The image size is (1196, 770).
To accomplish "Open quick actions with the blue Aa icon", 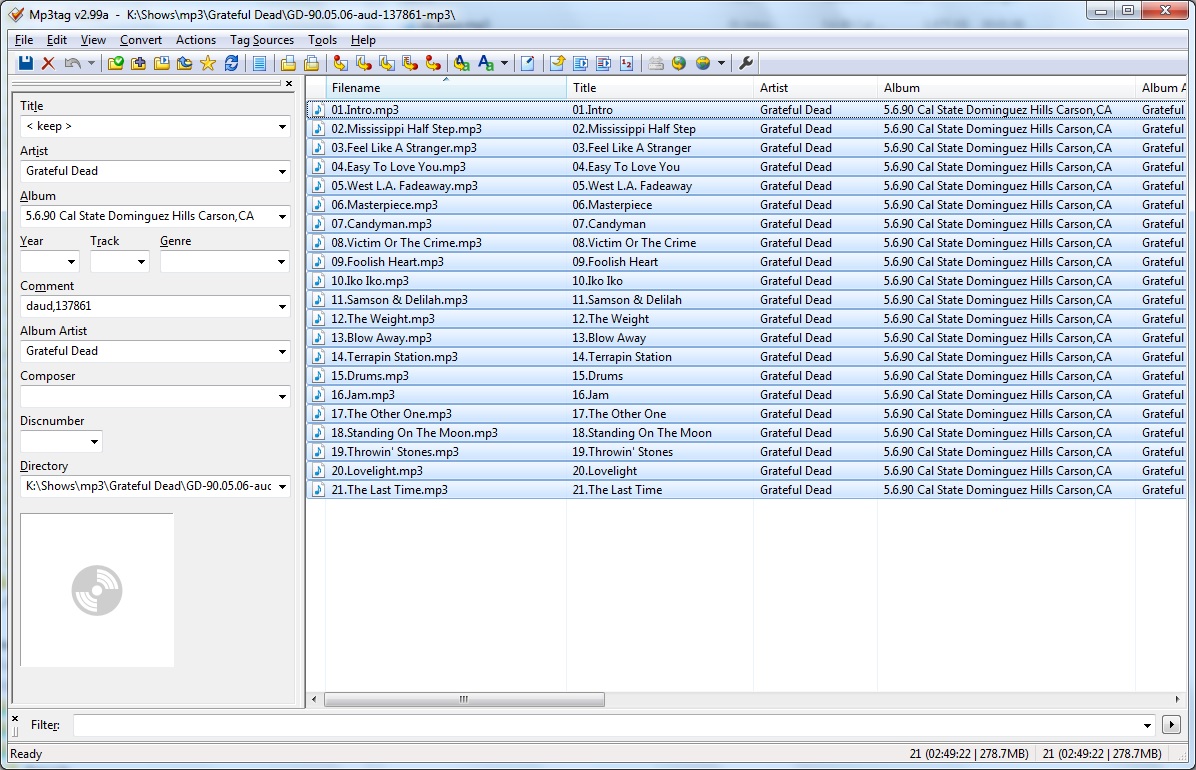I will tap(486, 63).
